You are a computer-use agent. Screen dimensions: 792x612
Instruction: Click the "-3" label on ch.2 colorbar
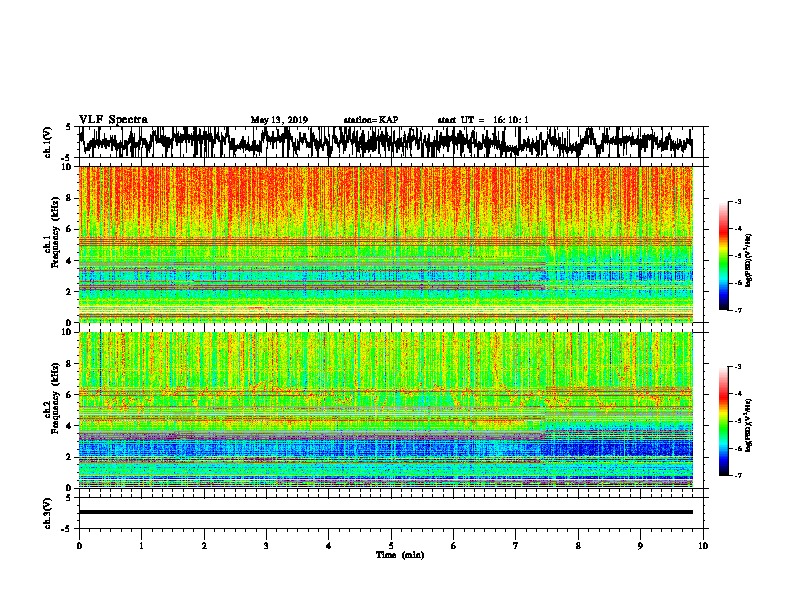pos(737,367)
